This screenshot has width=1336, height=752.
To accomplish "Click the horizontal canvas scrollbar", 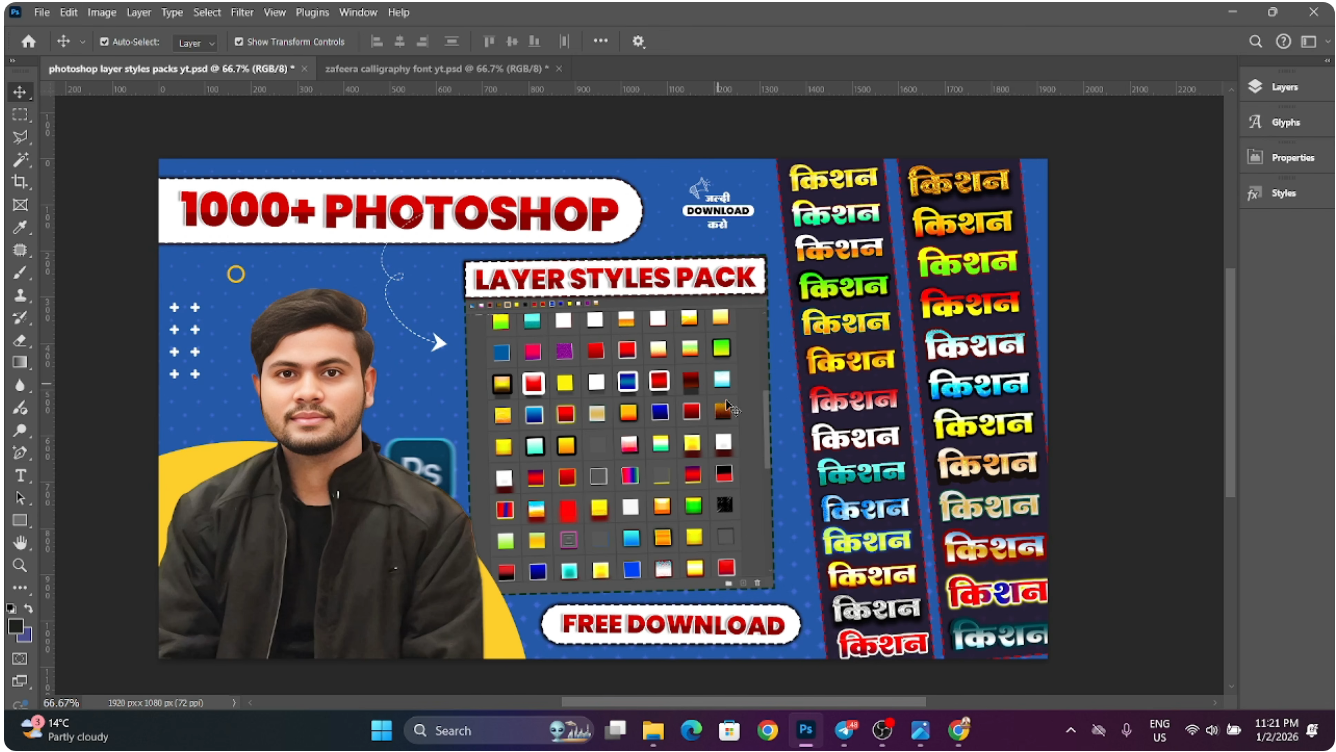I will (744, 702).
